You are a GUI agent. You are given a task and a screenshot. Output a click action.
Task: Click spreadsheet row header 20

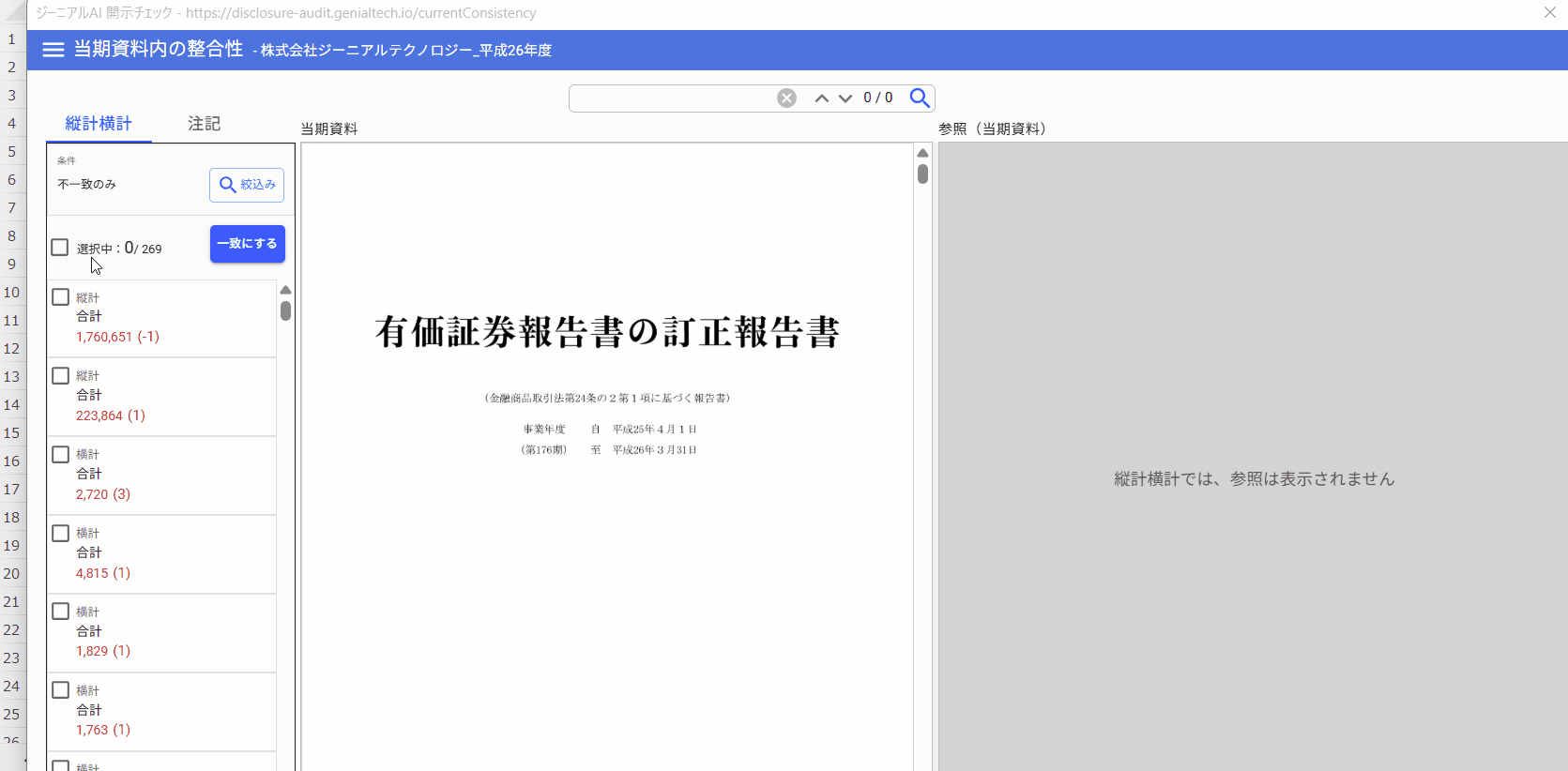click(12, 574)
